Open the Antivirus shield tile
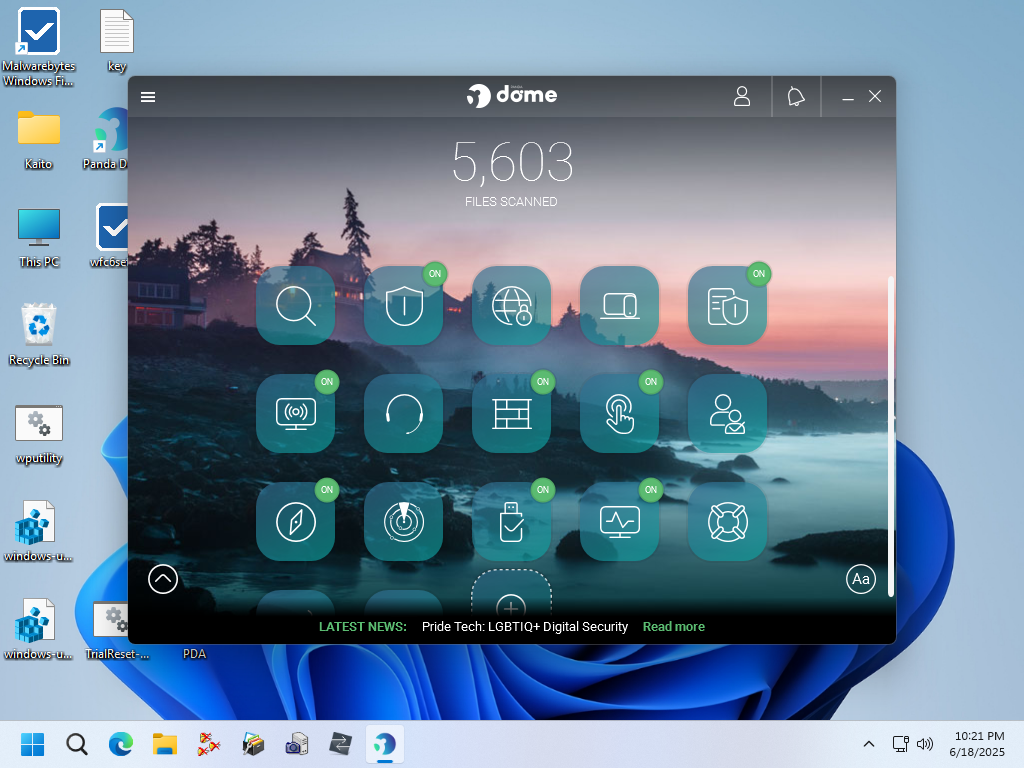Image resolution: width=1024 pixels, height=768 pixels. click(x=403, y=305)
